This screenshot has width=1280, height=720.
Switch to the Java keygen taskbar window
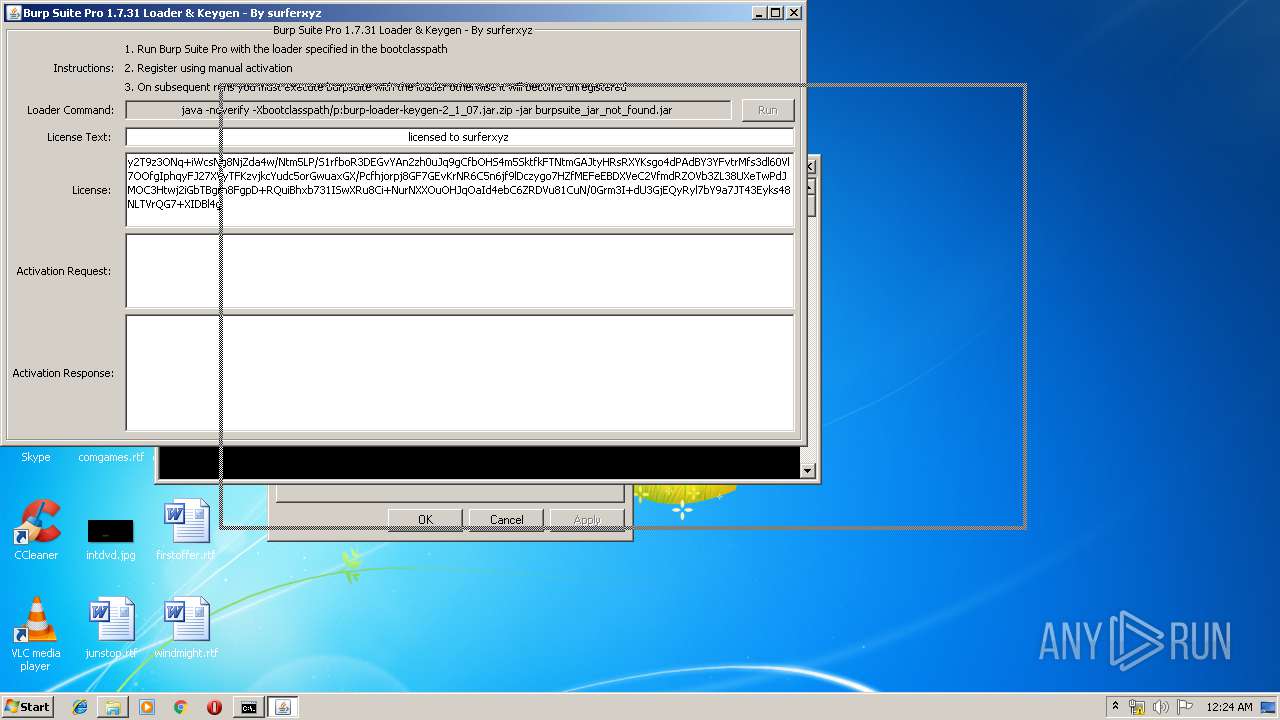tap(283, 707)
